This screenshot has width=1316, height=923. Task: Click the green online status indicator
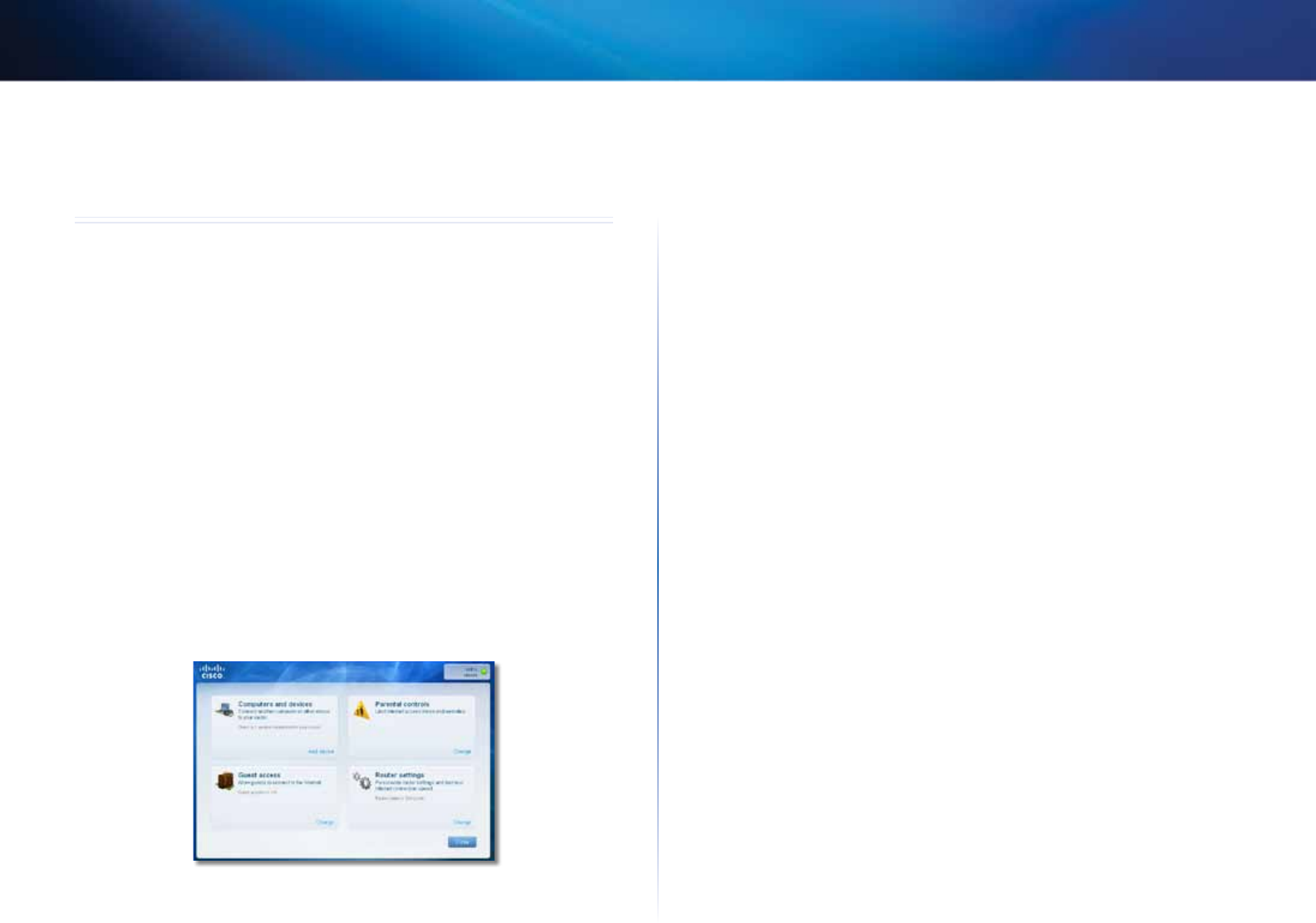(484, 671)
